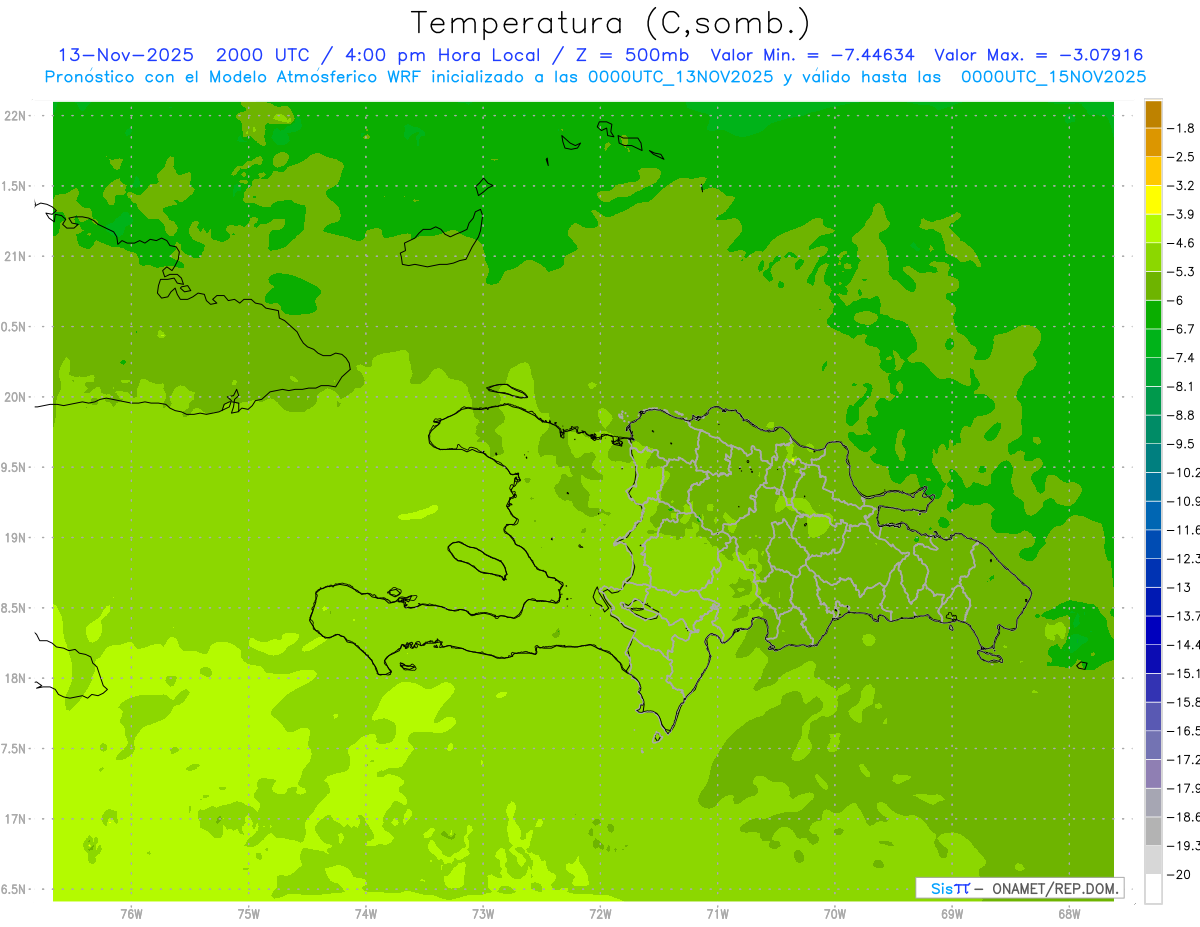Screen dimensions: 1200x927
Task: Click the '-10.2' colorbar tick label
Action: 1183,473
